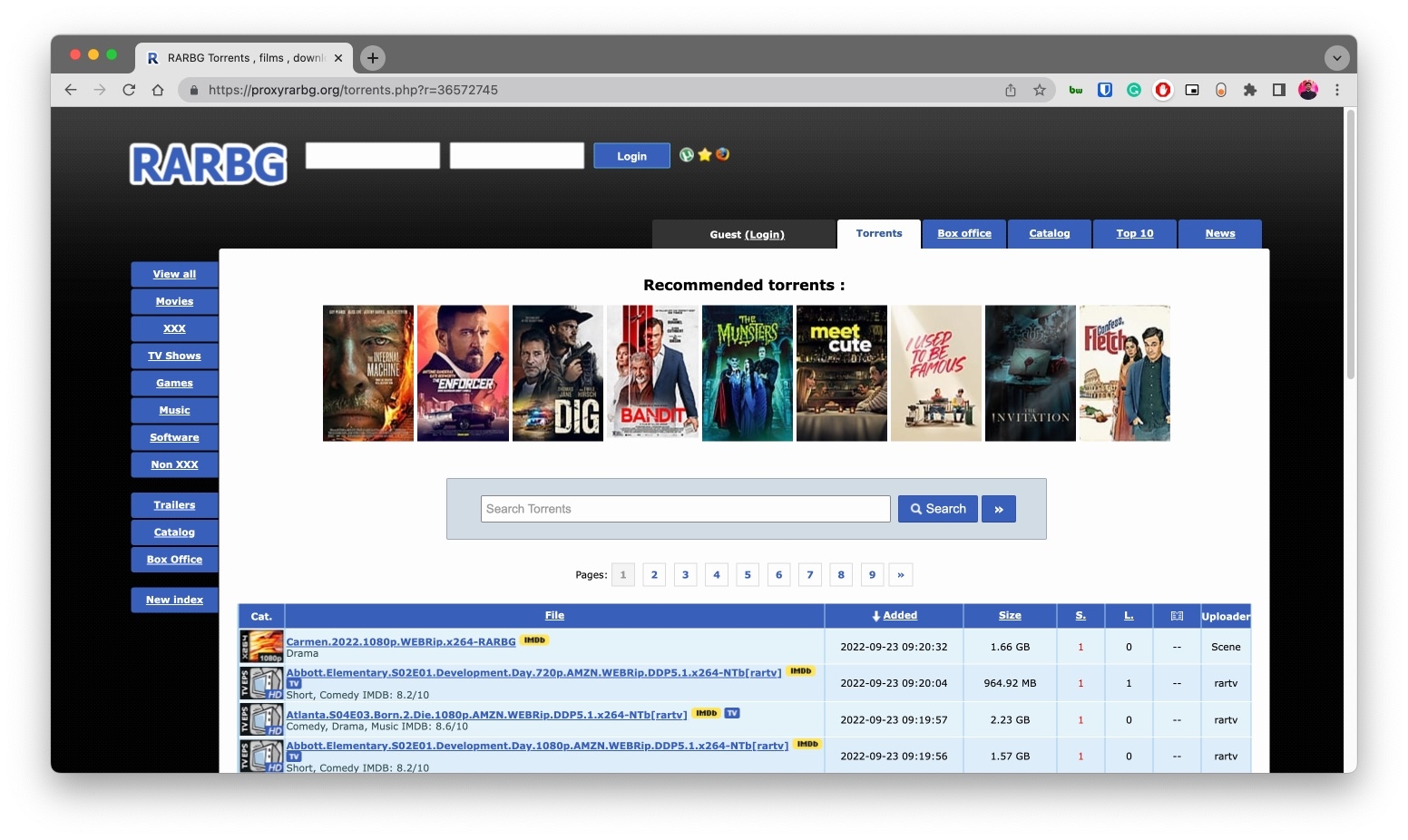The image size is (1408, 840).
Task: Open the Top 10 tab
Action: (1135, 233)
